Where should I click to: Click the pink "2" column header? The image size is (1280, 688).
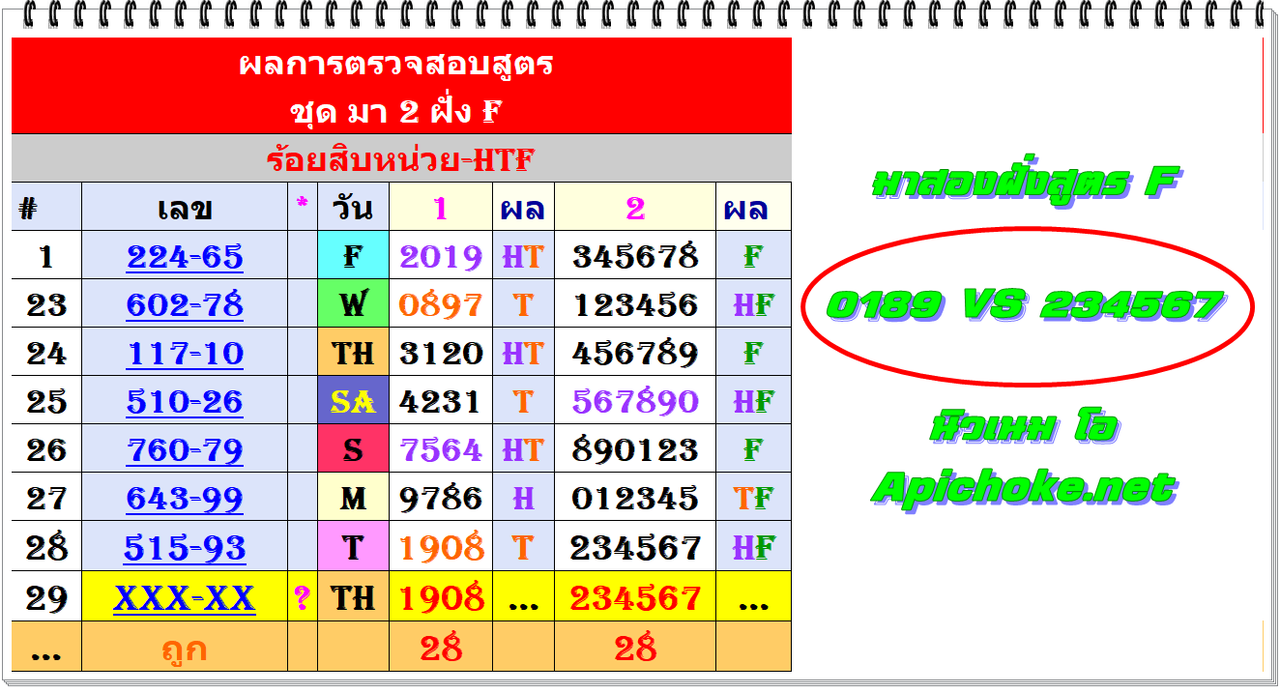point(635,209)
